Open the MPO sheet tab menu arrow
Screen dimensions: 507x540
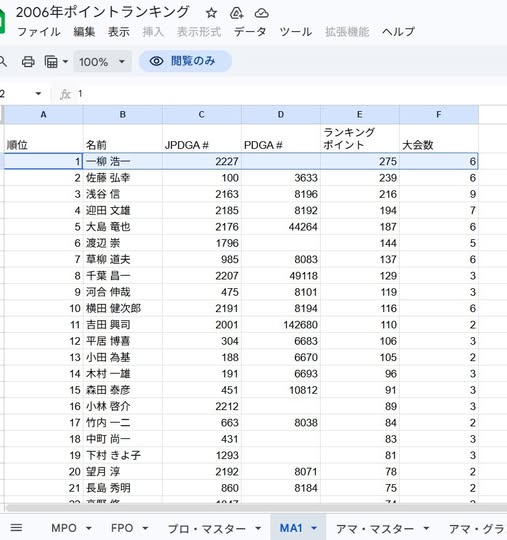[x=89, y=528]
